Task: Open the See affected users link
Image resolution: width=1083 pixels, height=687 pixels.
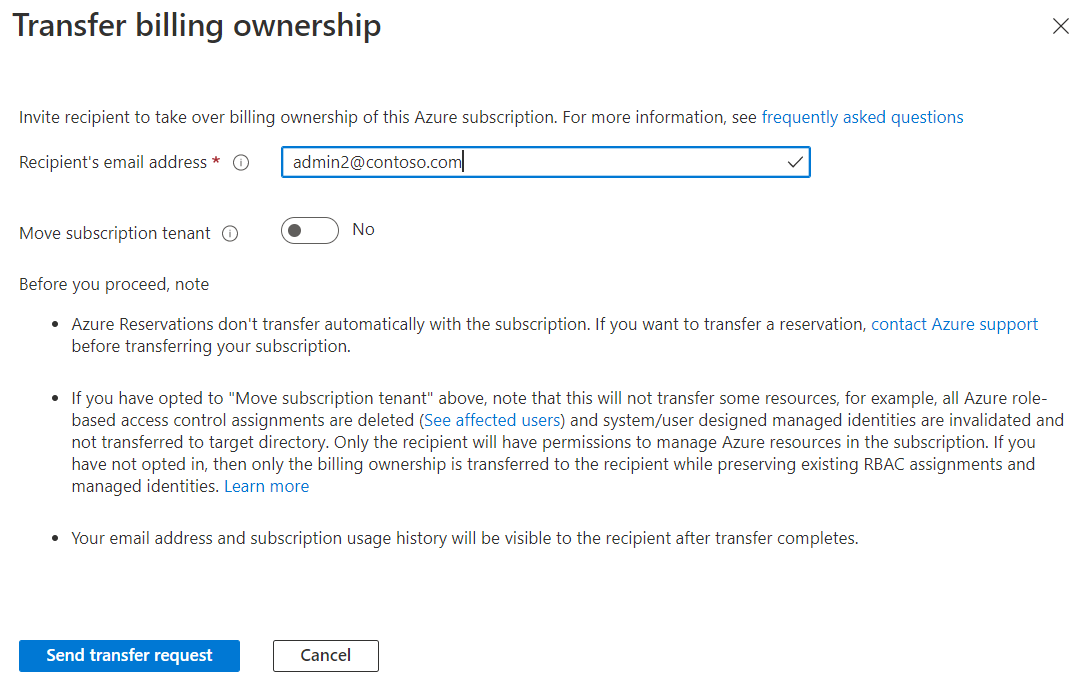Action: [494, 420]
